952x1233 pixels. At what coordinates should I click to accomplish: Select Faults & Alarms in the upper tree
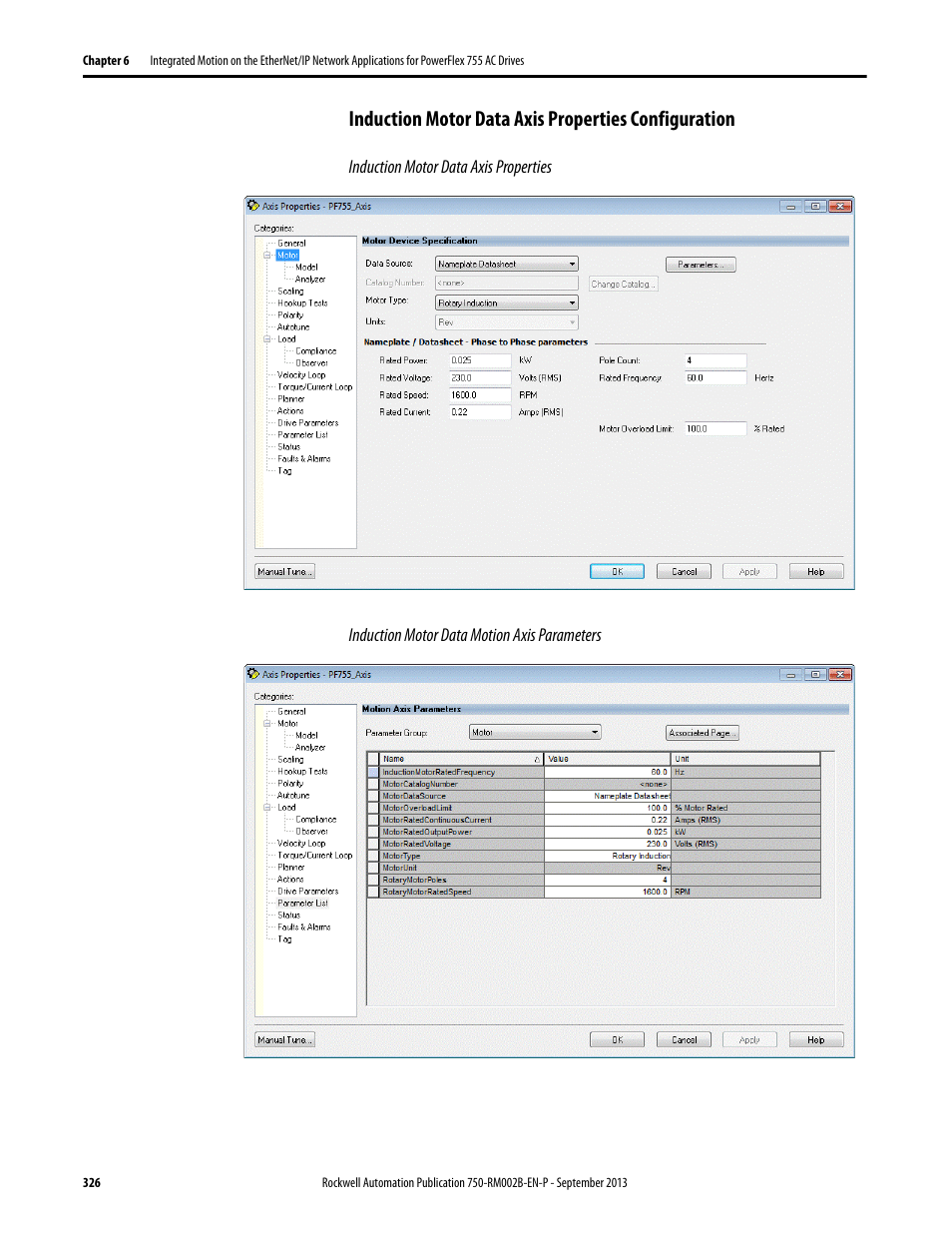[304, 459]
